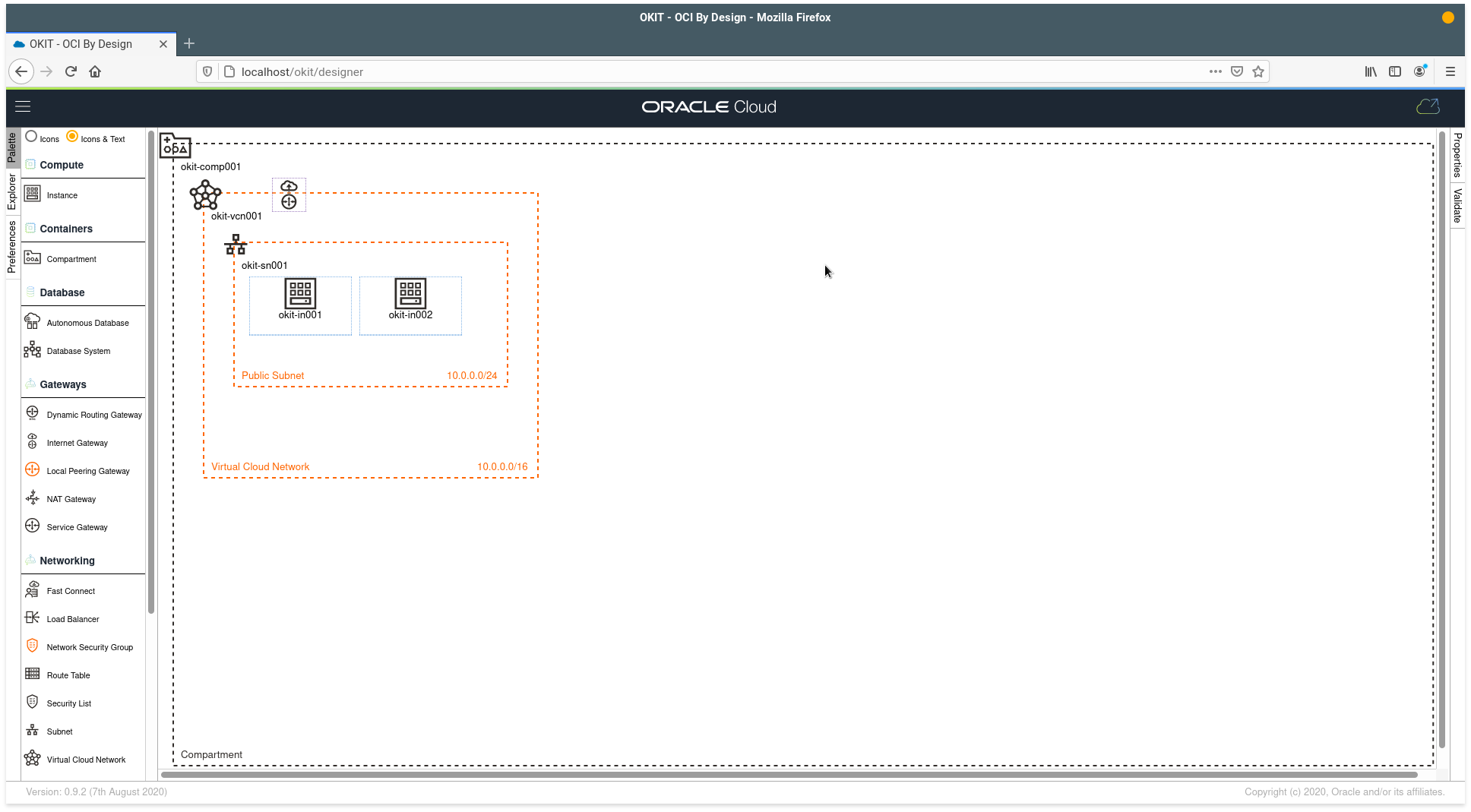The width and height of the screenshot is (1471, 812).
Task: Select the okit-vcn001 network icon
Action: tap(205, 195)
